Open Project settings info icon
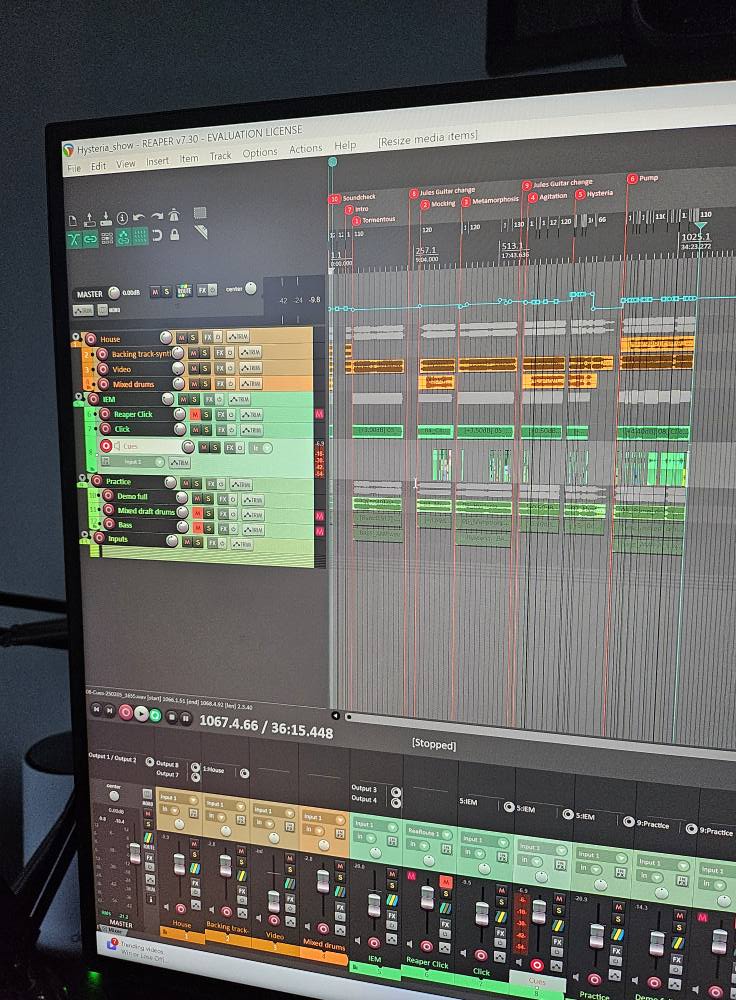 click(x=122, y=218)
